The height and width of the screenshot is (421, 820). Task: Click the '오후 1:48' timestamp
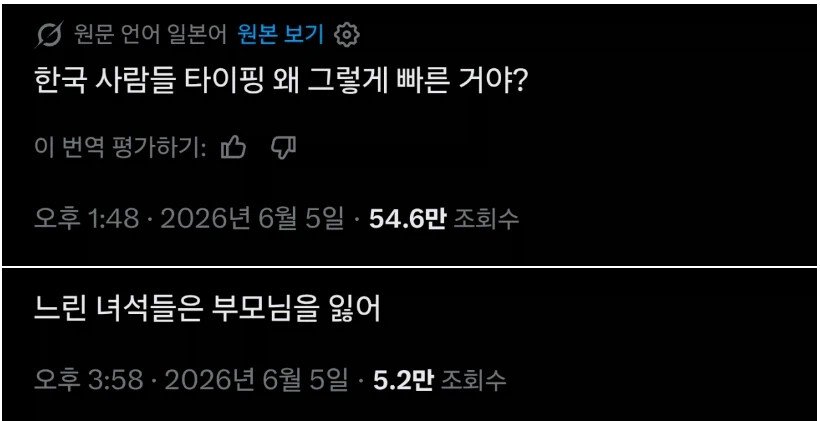coord(87,219)
